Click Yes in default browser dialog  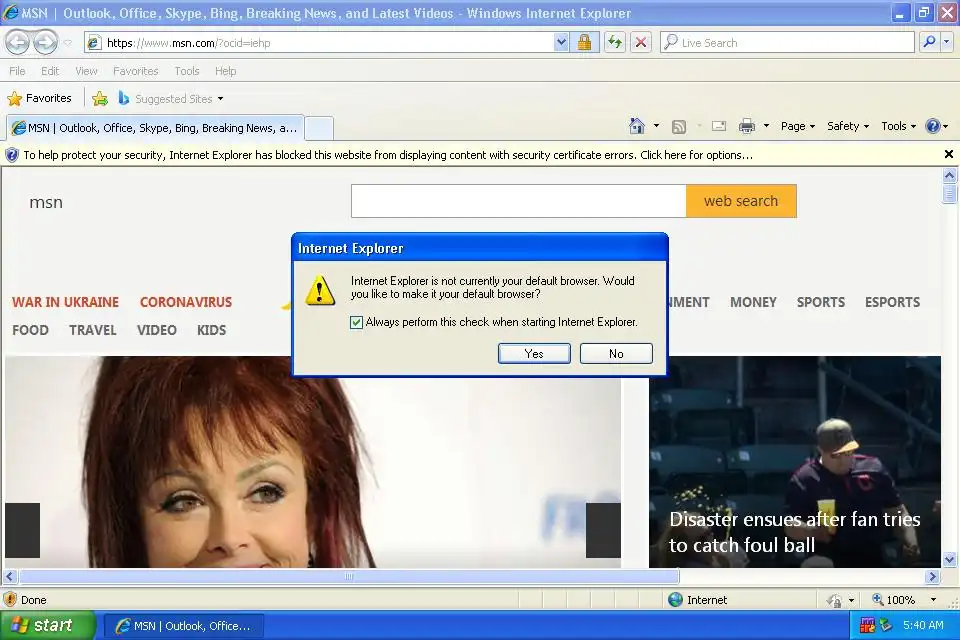(534, 353)
